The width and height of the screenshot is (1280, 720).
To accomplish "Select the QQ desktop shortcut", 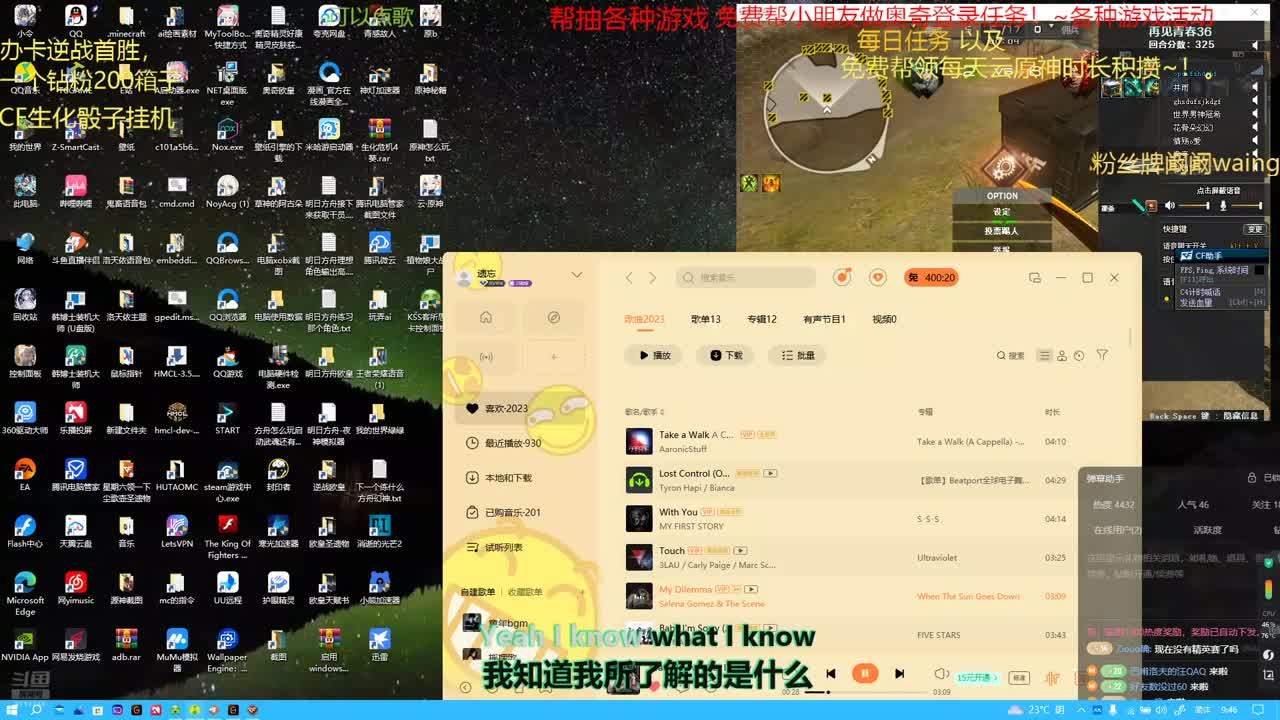I will coord(75,21).
